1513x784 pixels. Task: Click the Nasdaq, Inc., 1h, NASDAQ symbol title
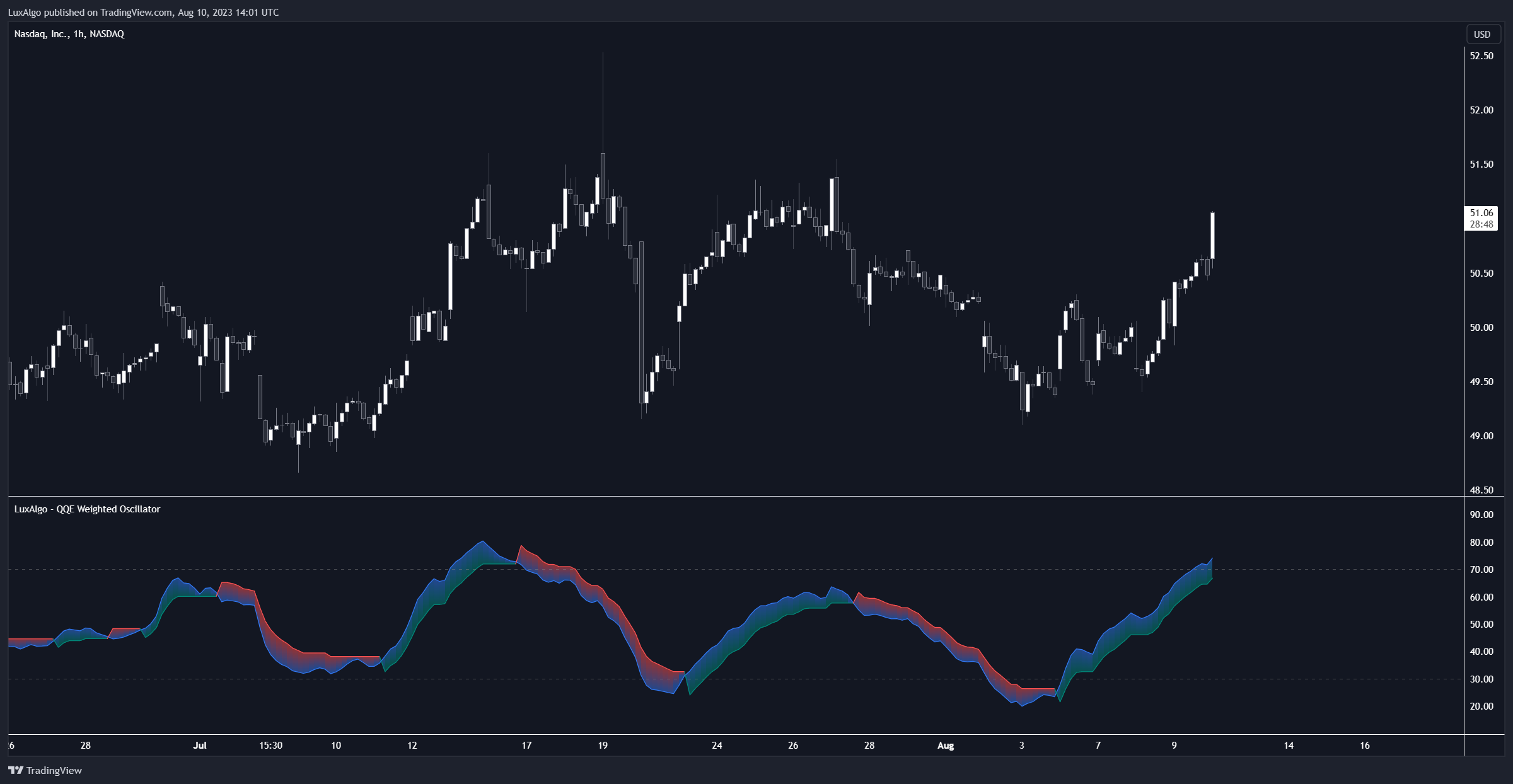click(69, 34)
